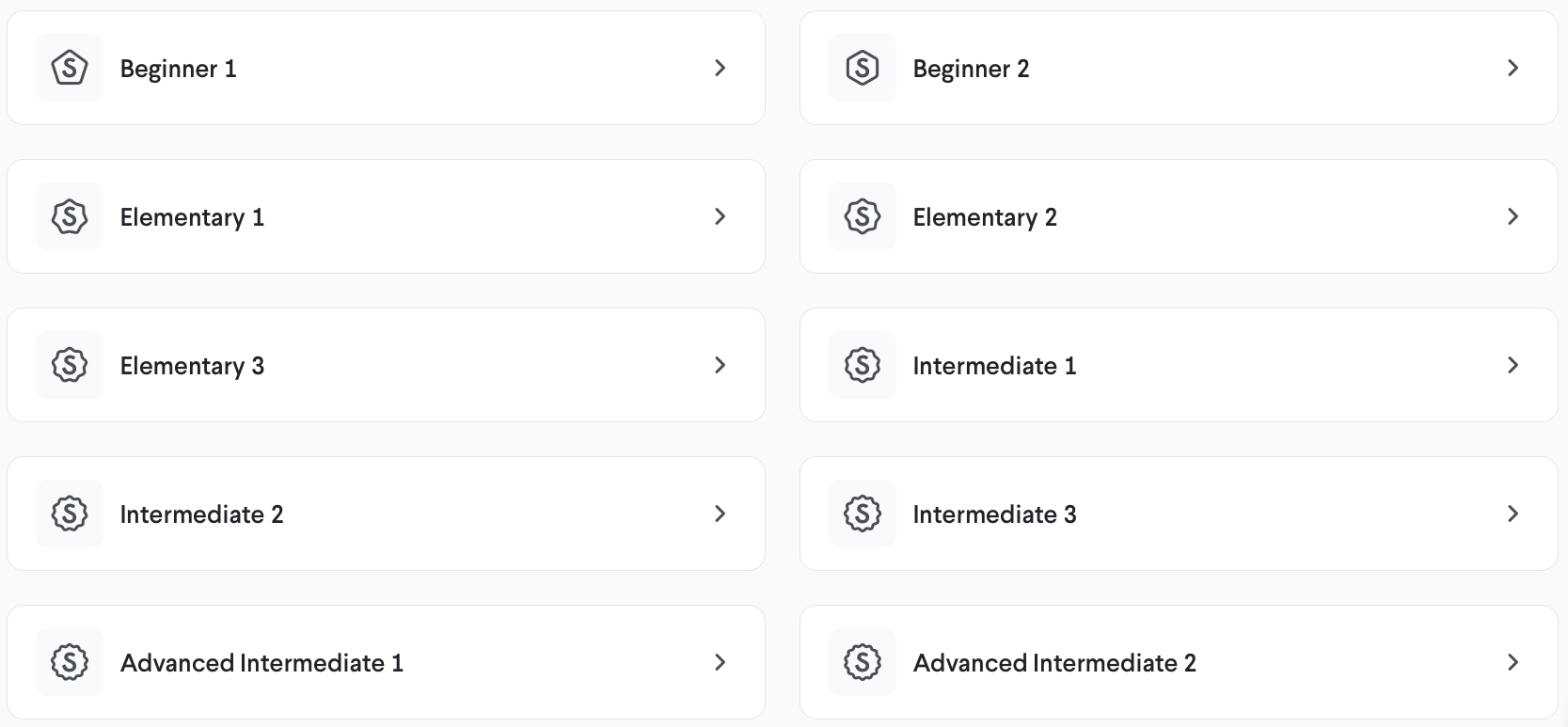The width and height of the screenshot is (1568, 727).
Task: Expand Beginner 1 using its chevron arrow
Action: tap(720, 68)
